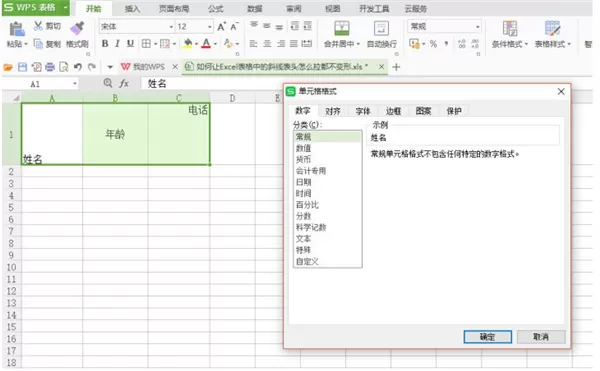Open the 插入 ribbon tab
Image resolution: width=600 pixels, height=371 pixels.
click(x=132, y=9)
